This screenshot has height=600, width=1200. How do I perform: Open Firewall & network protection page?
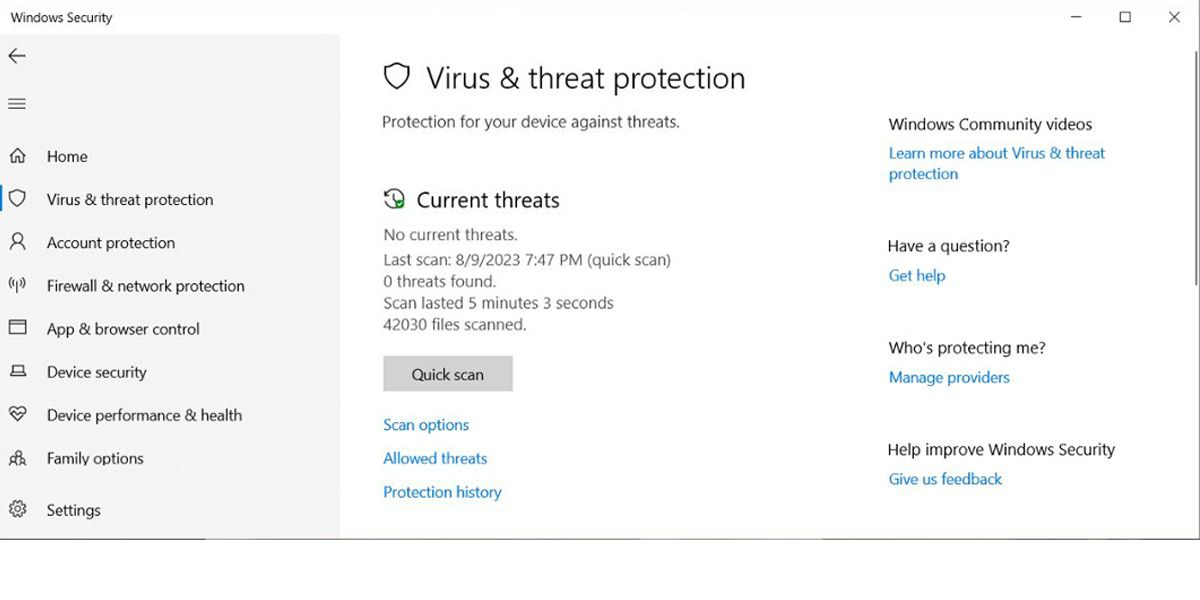(145, 286)
